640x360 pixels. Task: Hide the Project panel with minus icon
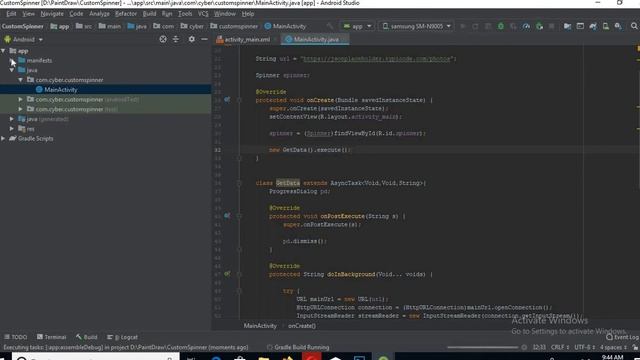pos(204,39)
